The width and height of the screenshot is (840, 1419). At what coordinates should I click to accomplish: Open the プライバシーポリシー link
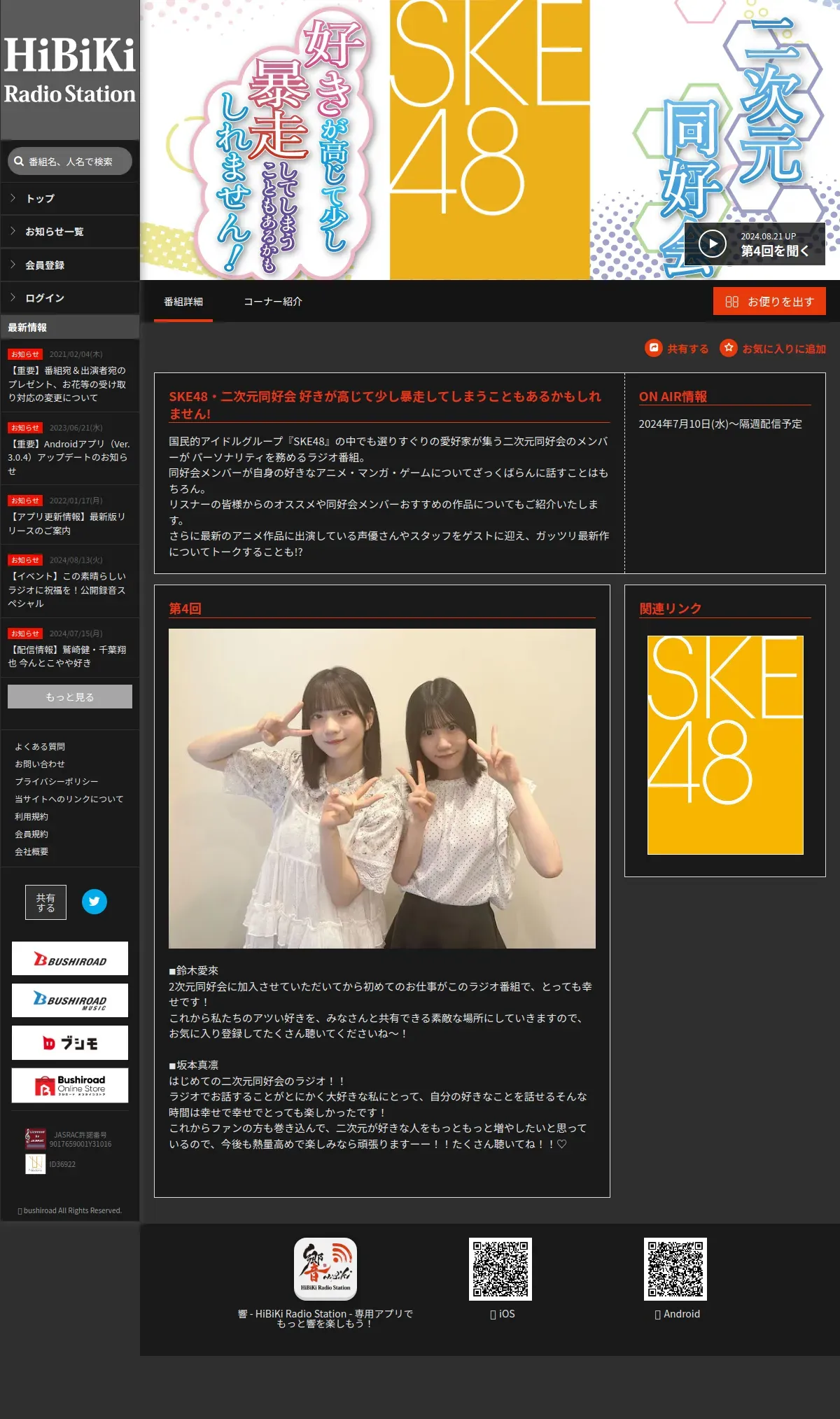pos(57,782)
